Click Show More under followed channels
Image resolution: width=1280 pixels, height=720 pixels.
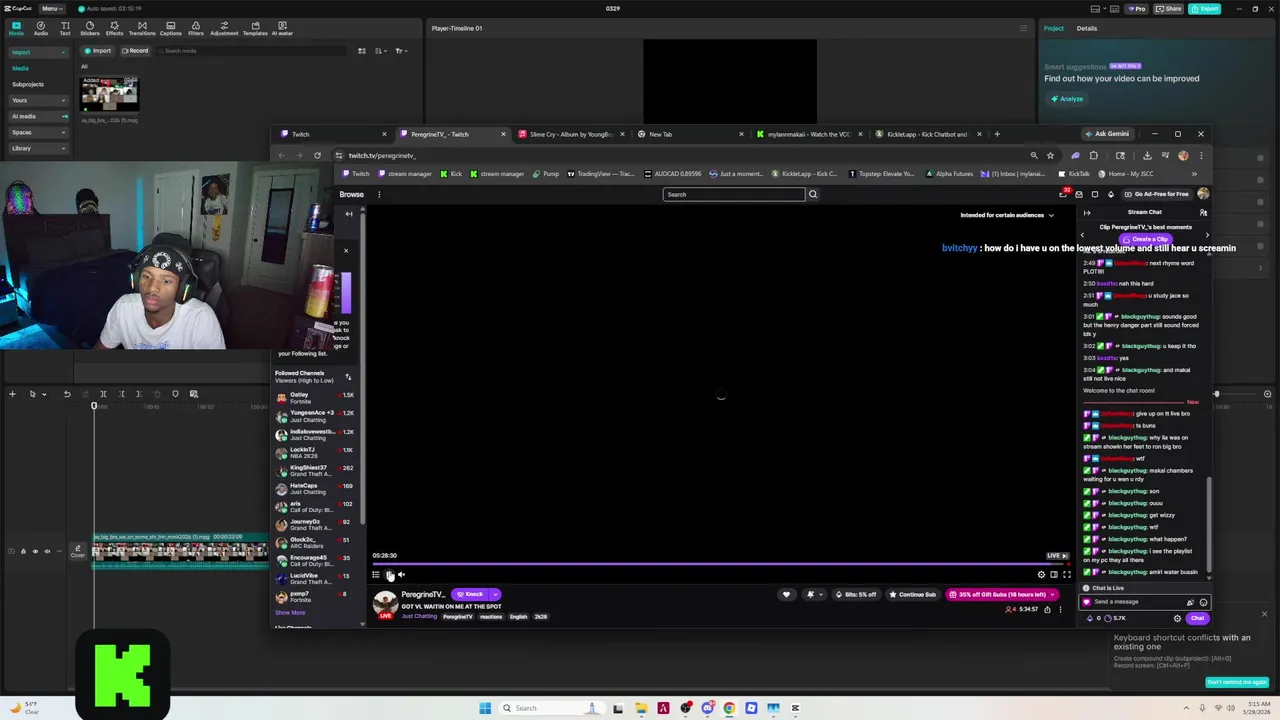point(290,612)
